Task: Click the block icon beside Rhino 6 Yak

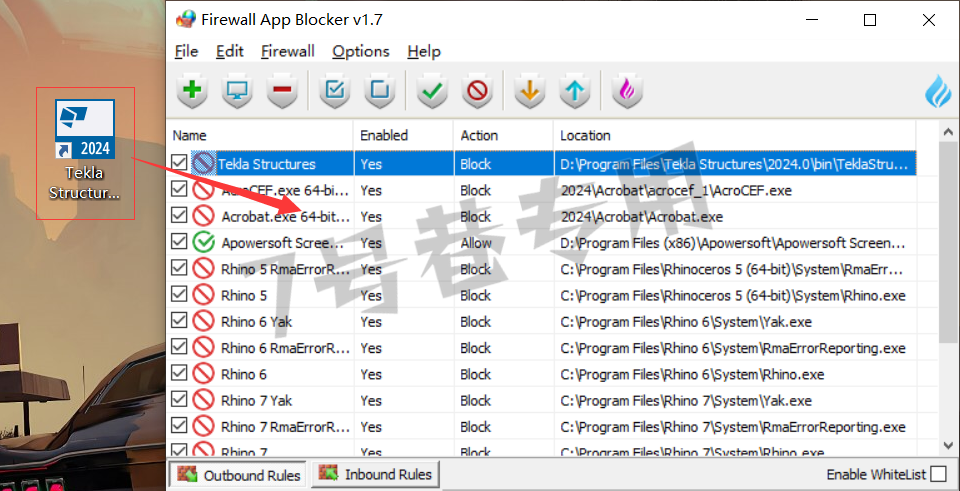Action: click(x=203, y=321)
